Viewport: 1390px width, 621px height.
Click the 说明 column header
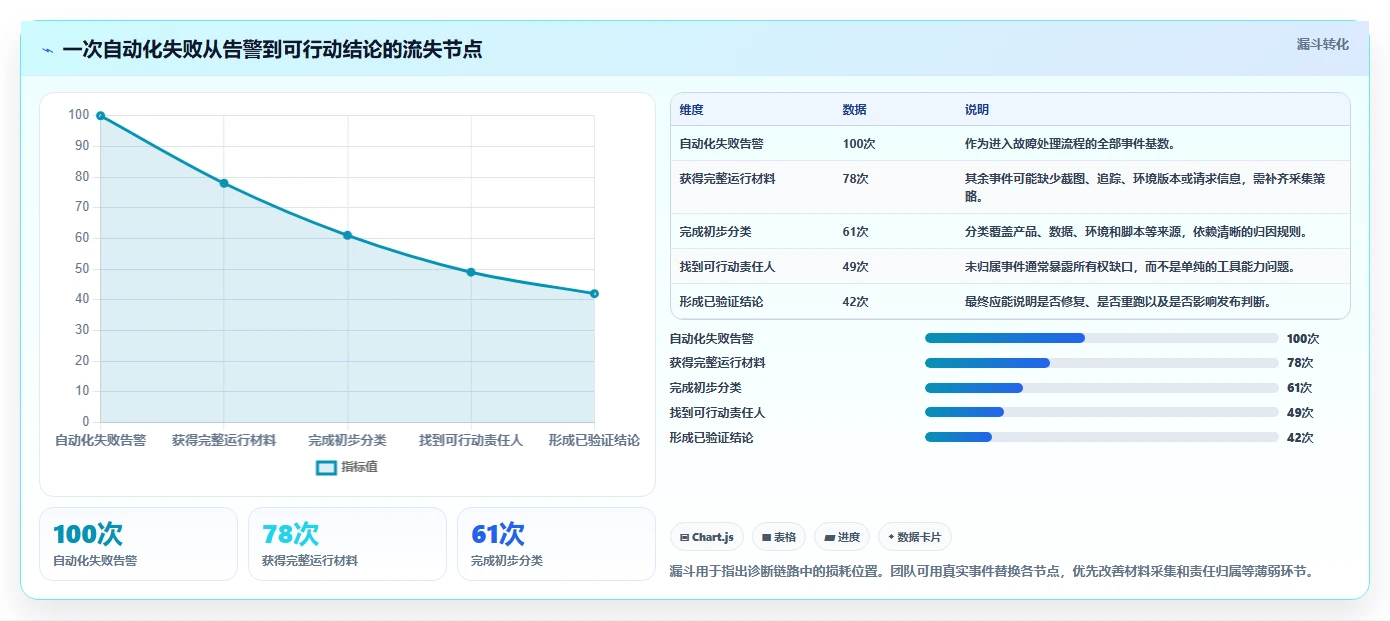(x=977, y=110)
